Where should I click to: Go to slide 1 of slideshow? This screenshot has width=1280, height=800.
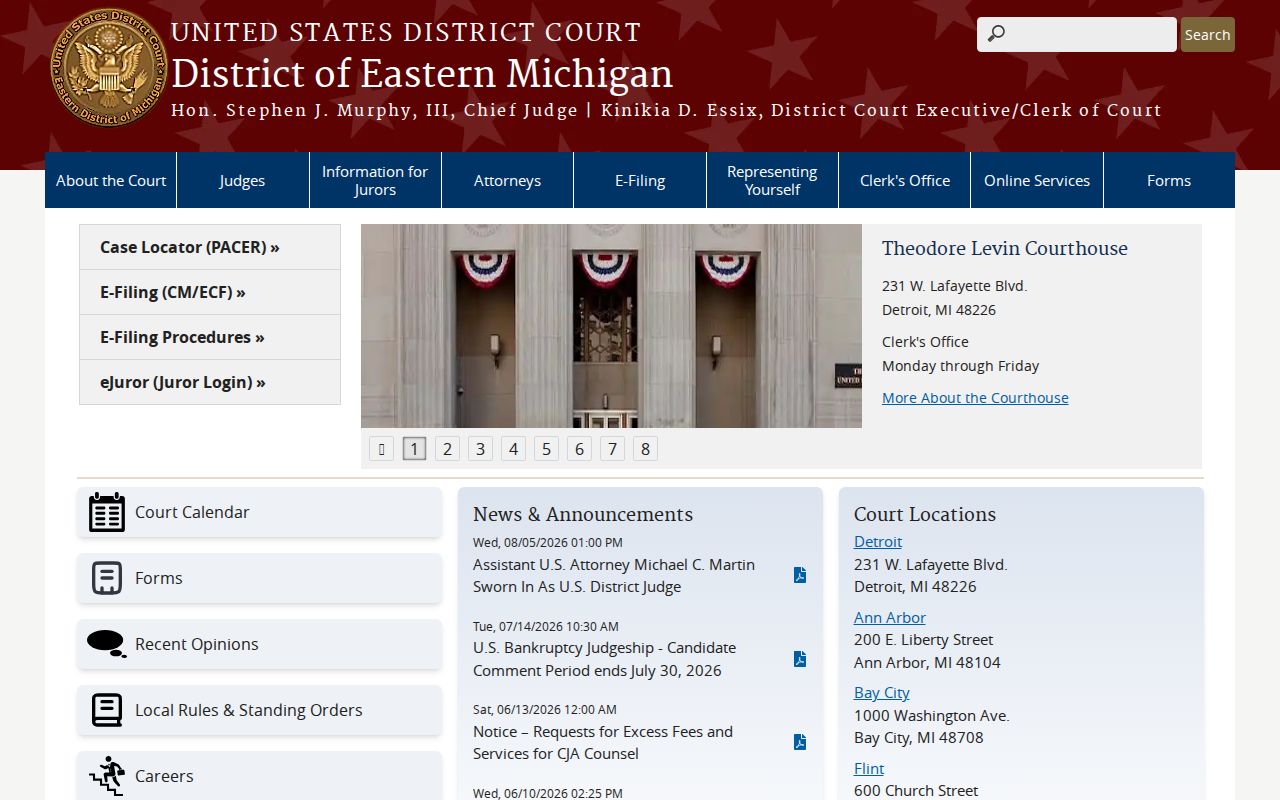tap(414, 449)
